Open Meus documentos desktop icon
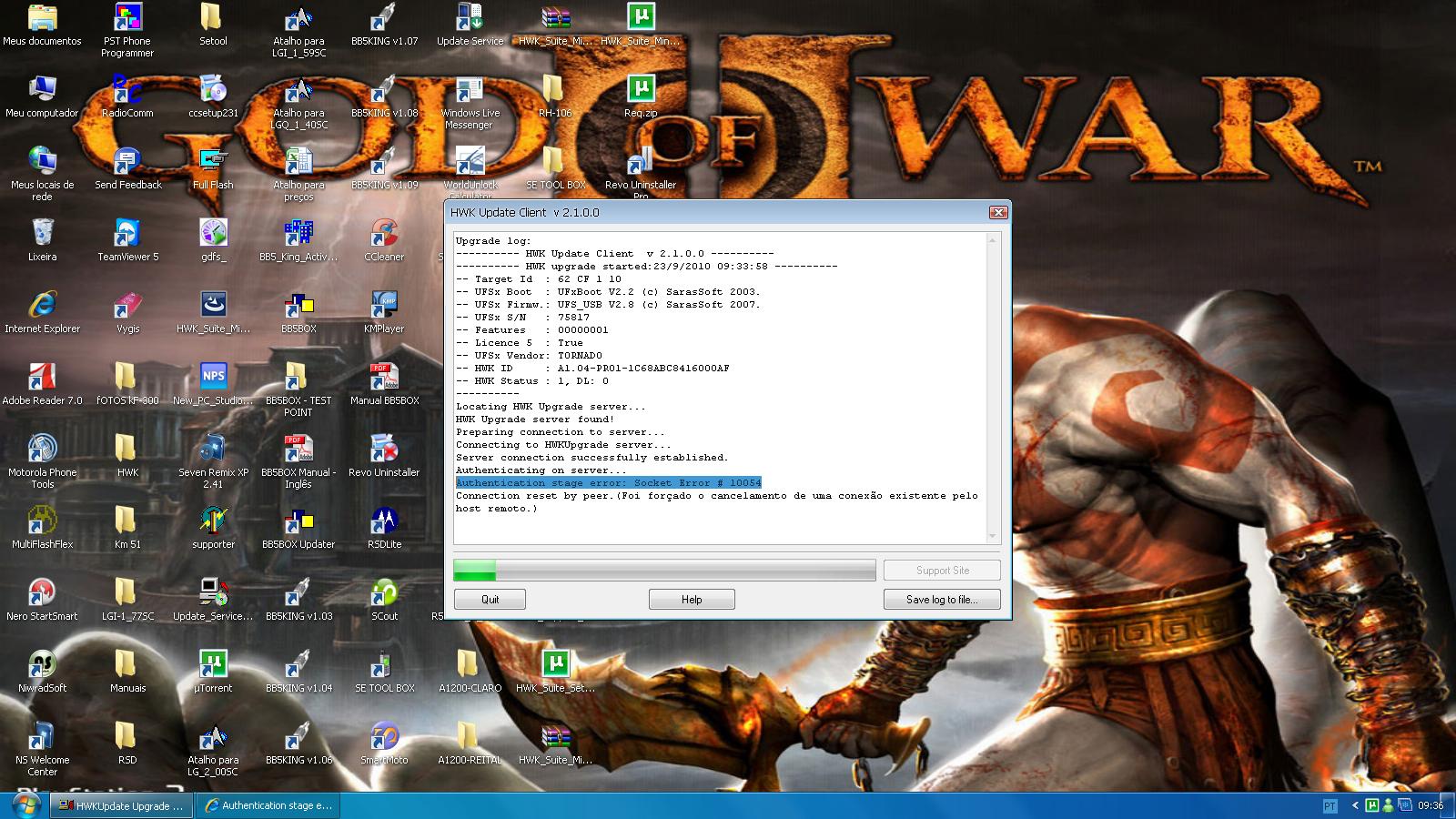This screenshot has width=1456, height=819. click(42, 25)
